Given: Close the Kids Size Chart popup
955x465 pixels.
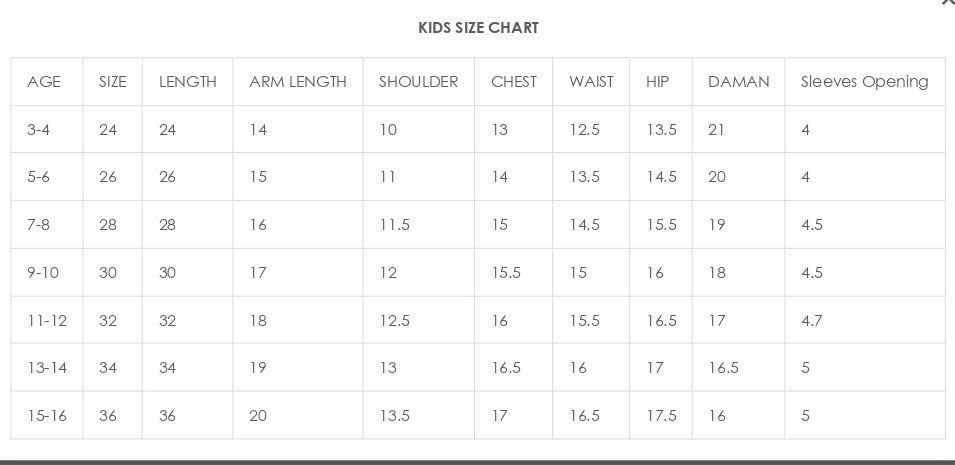Looking at the screenshot, I should pyautogui.click(x=949, y=2).
